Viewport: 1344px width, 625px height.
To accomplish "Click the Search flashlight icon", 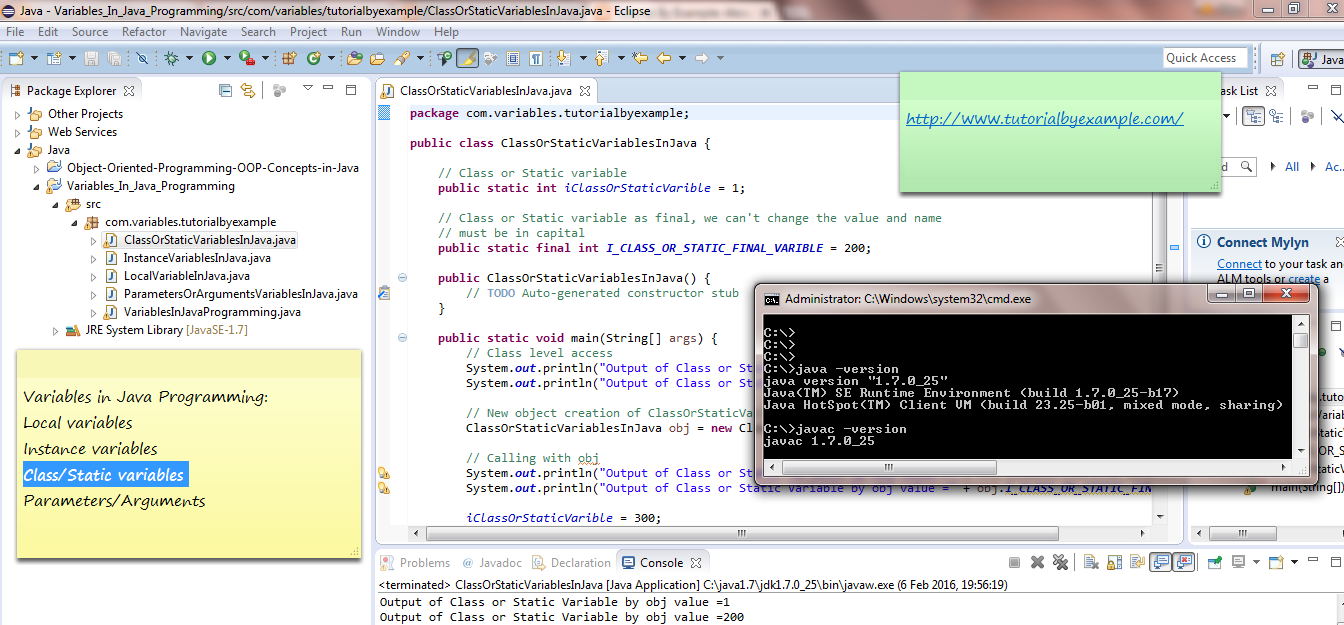I will (x=402, y=58).
